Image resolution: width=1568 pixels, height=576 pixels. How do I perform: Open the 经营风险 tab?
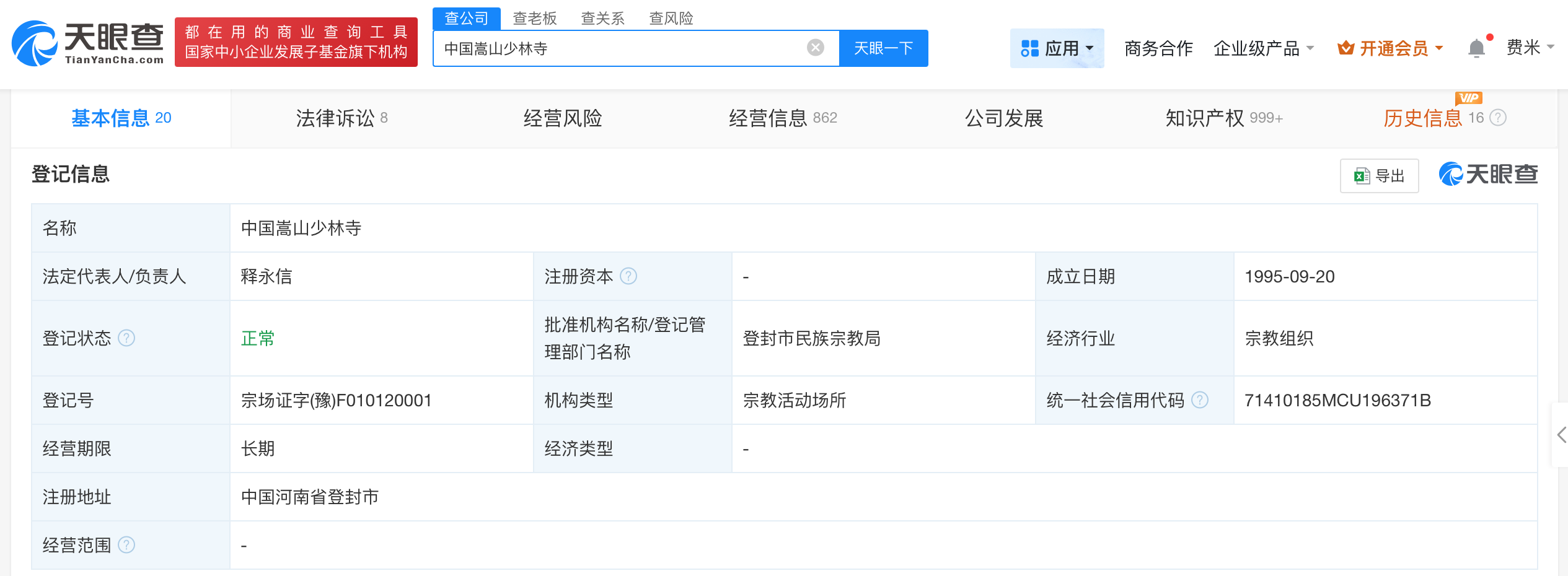coord(563,118)
